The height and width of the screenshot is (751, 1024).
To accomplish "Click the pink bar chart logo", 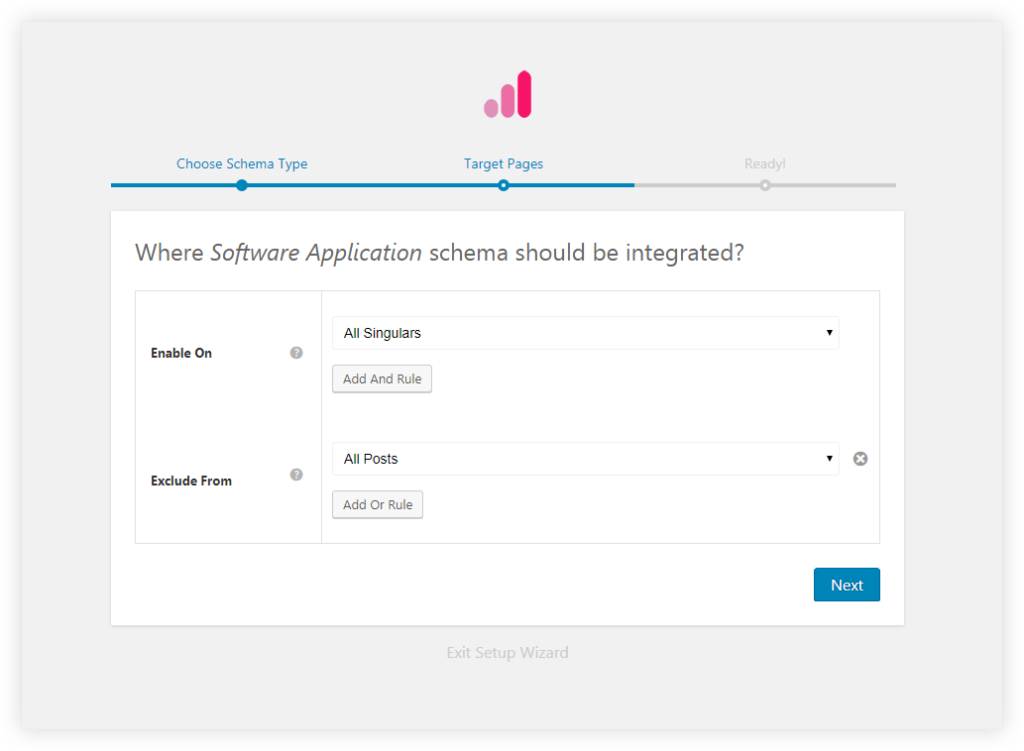I will 507,92.
